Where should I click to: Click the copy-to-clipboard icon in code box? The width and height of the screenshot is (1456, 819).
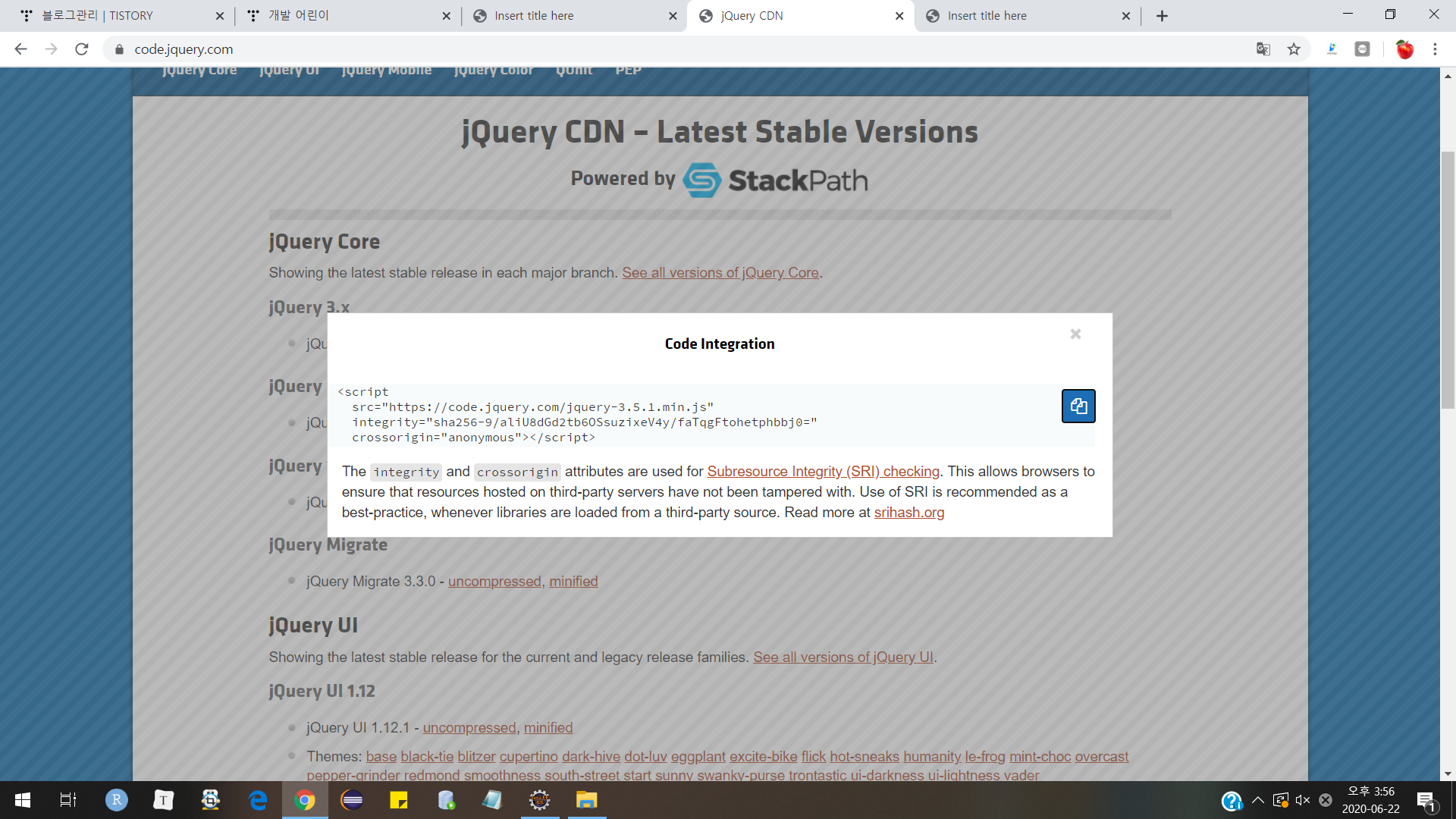point(1078,406)
